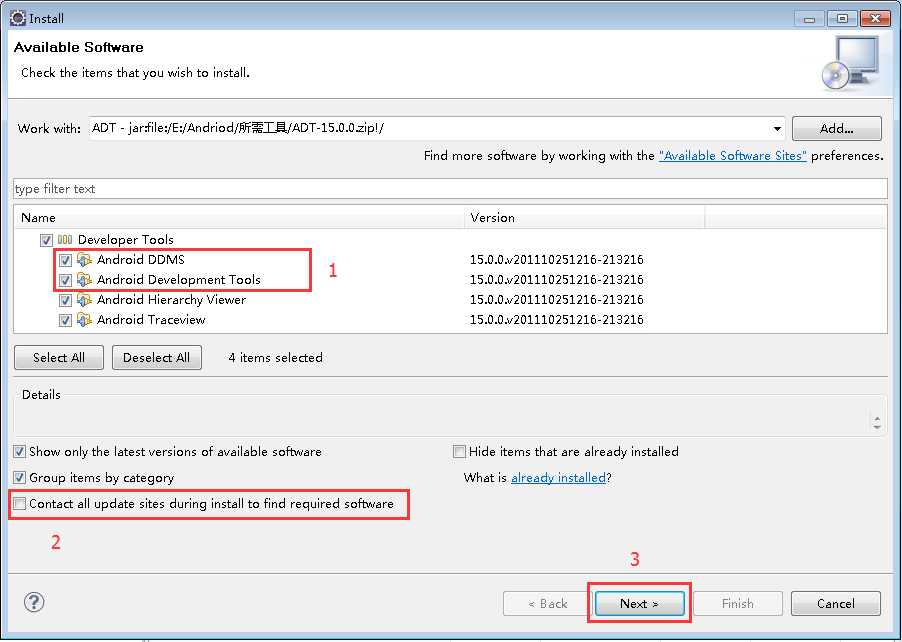Click the Android Traceview plugin icon
Viewport: 902px width, 642px height.
point(85,320)
